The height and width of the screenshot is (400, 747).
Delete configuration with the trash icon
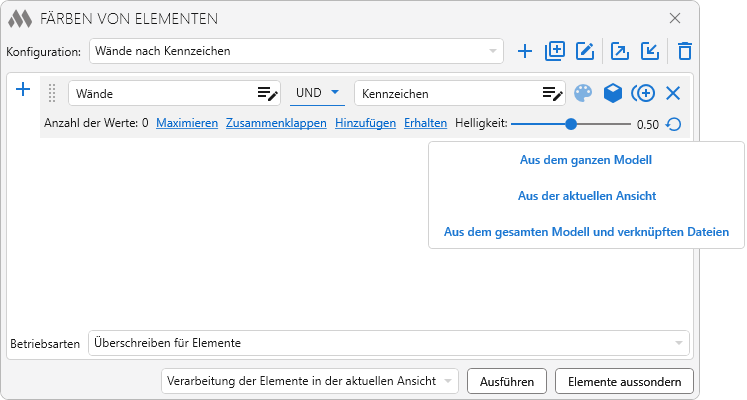pos(685,51)
